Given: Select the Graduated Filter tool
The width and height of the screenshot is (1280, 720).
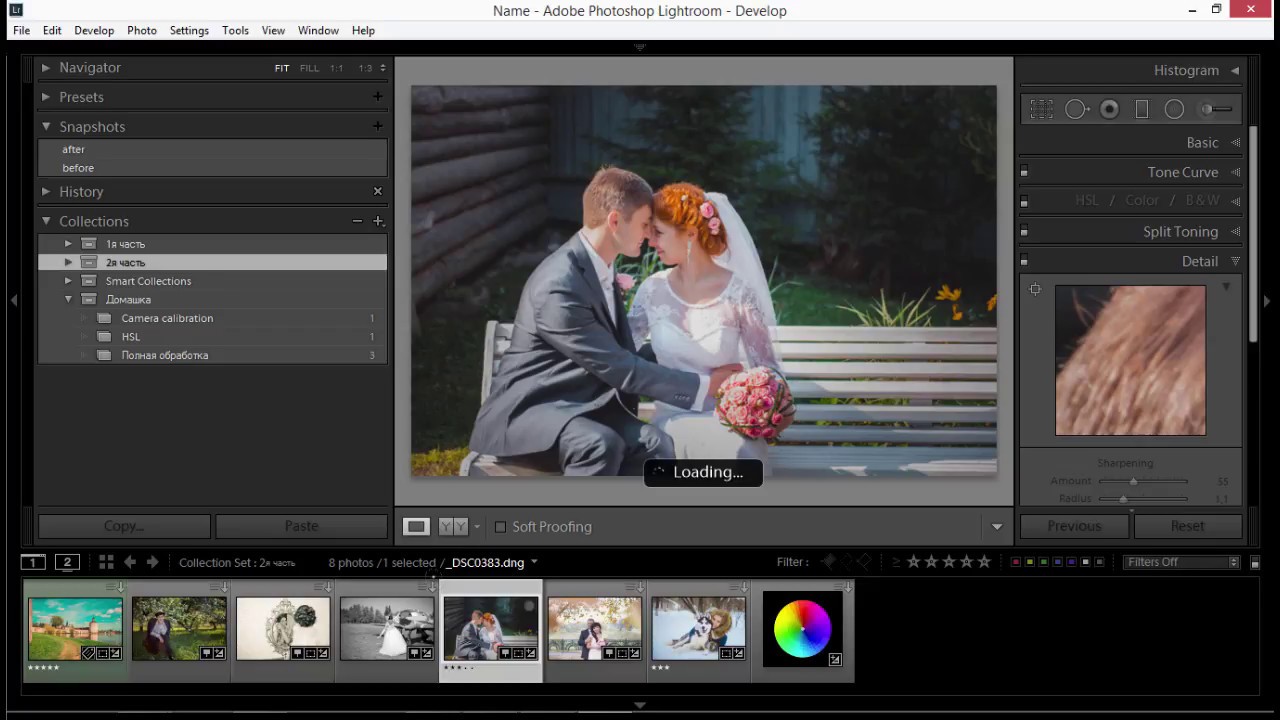Looking at the screenshot, I should (x=1142, y=110).
